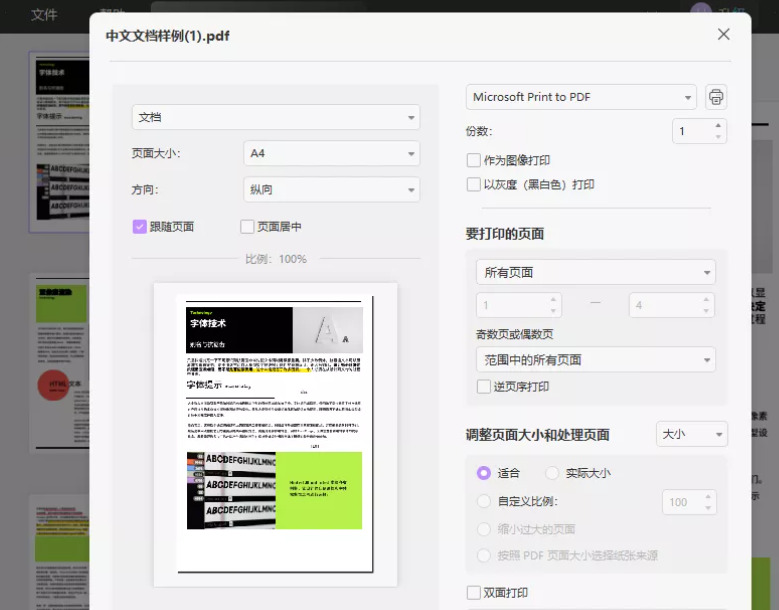Open the 纵向 orientation dropdown
Viewport: 779px width, 610px height.
click(x=331, y=189)
